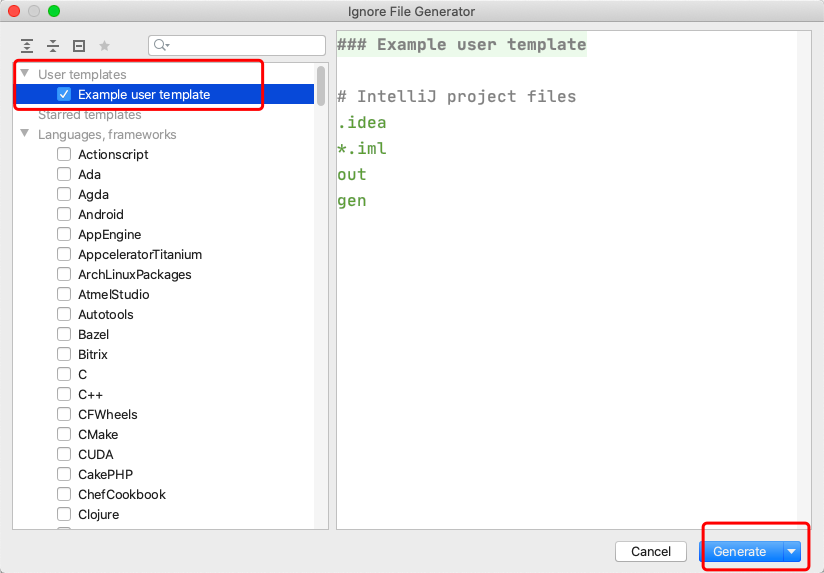Check the AppEngine checkbox
This screenshot has width=824, height=573.
pos(64,234)
